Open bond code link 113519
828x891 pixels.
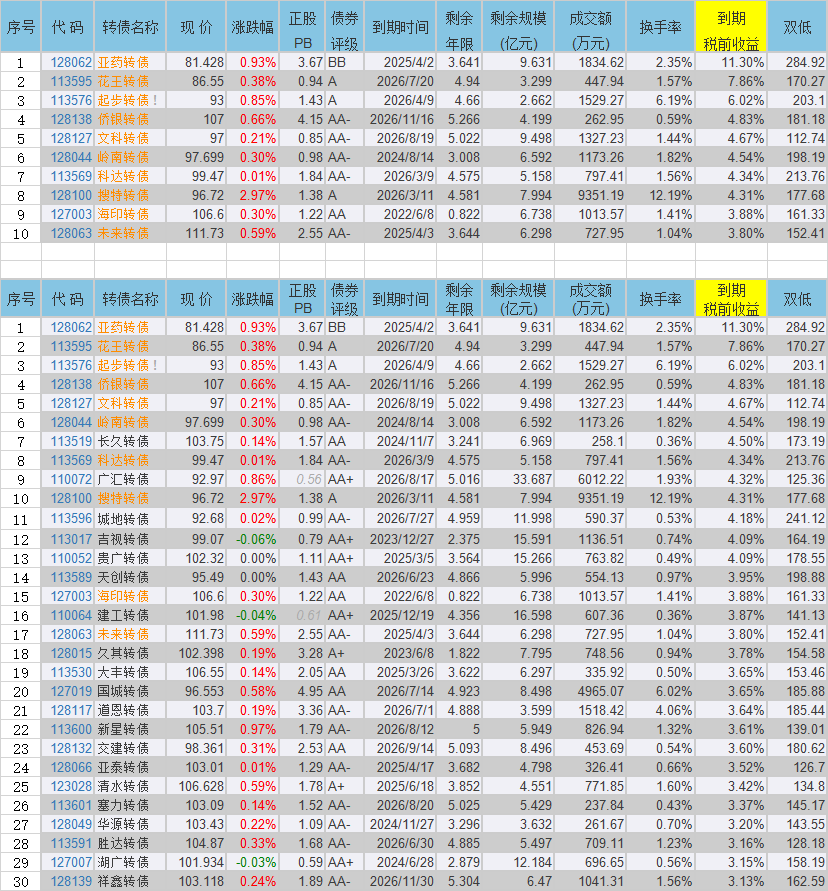click(x=71, y=442)
